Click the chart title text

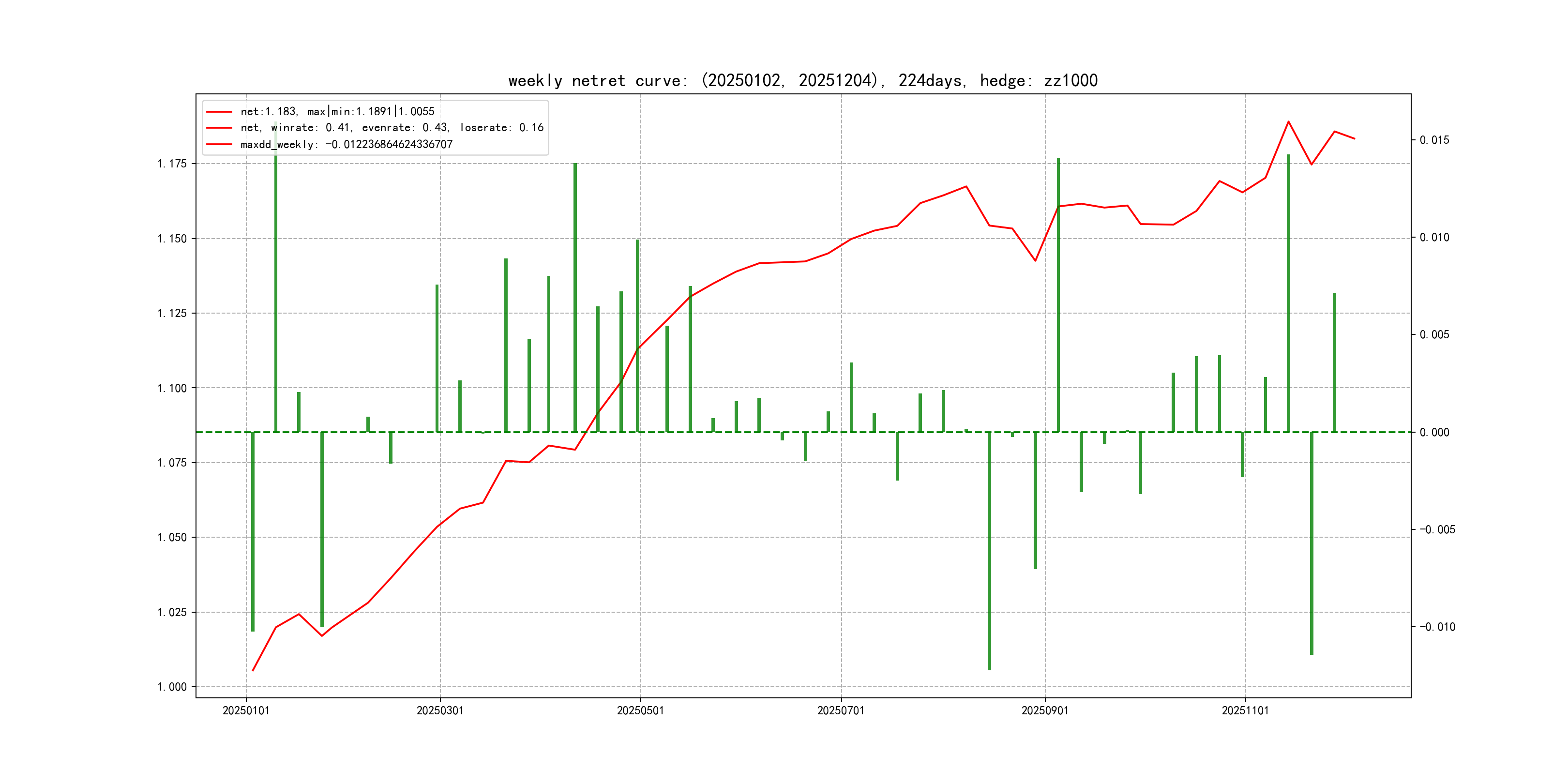pyautogui.click(x=802, y=80)
